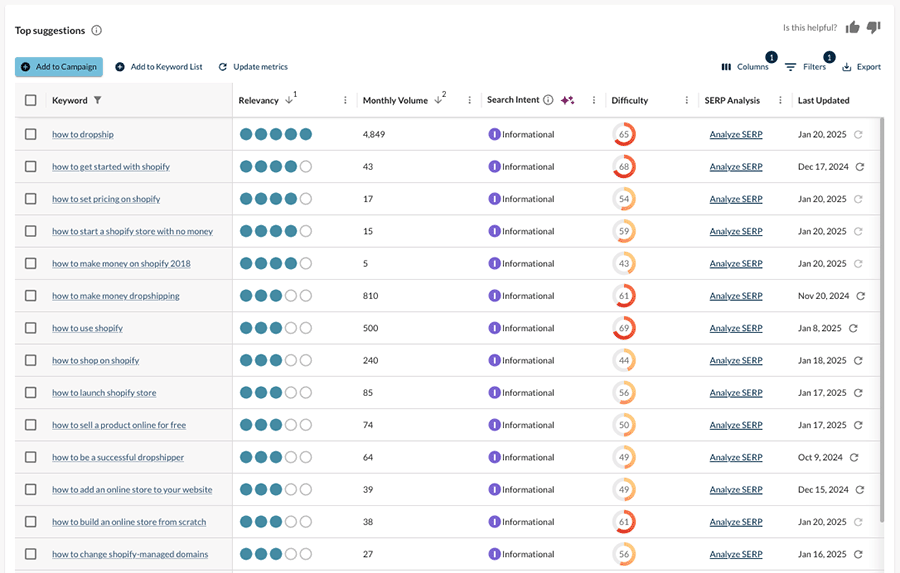Click monthly volume value 4,849
The width and height of the screenshot is (900, 573).
pos(374,134)
